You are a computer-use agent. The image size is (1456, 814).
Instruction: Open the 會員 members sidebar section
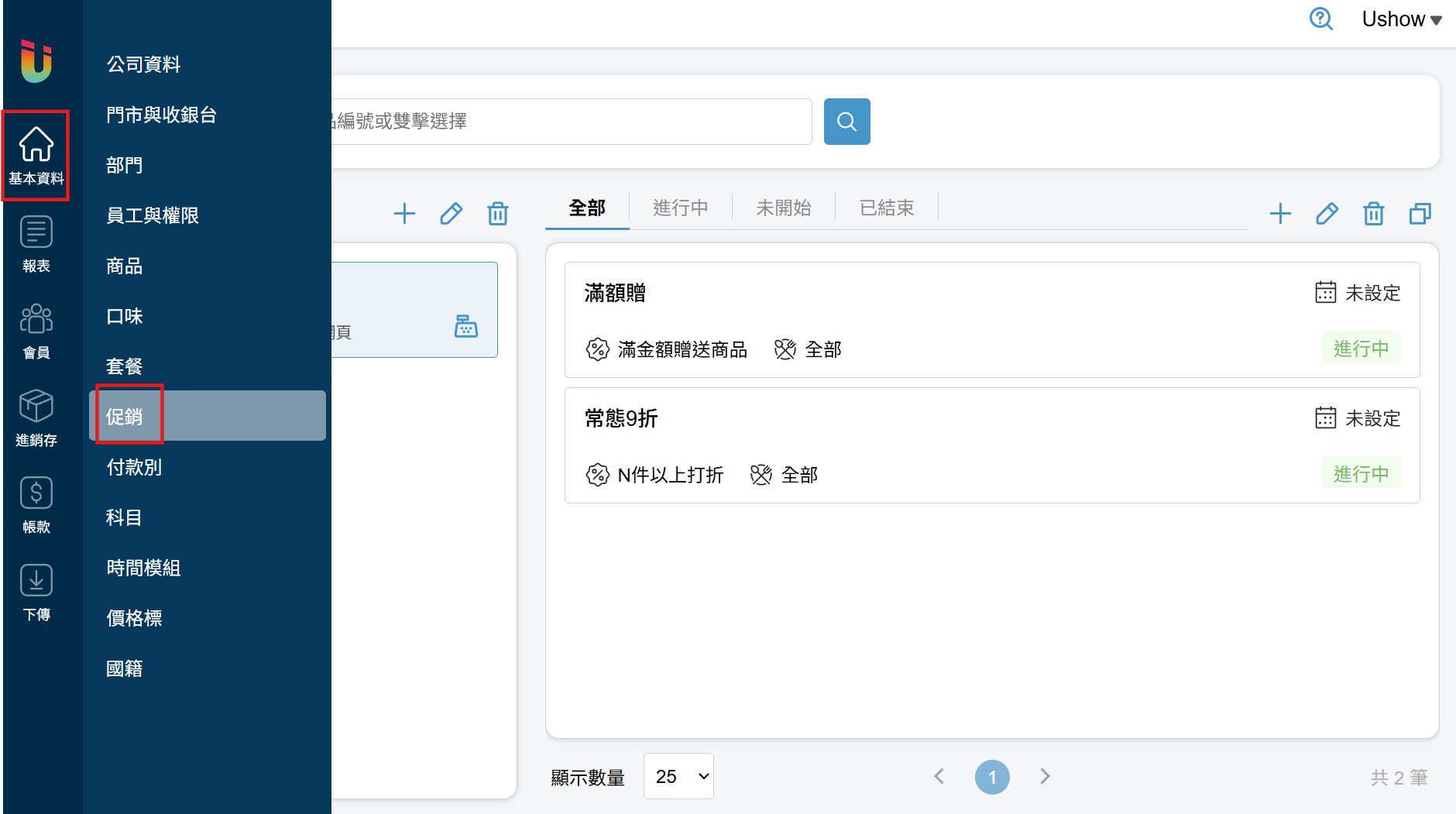coord(36,331)
